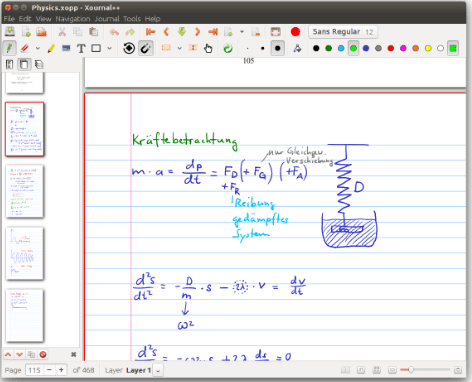Cut selection with the scissors icon
The image size is (472, 382).
click(x=62, y=32)
